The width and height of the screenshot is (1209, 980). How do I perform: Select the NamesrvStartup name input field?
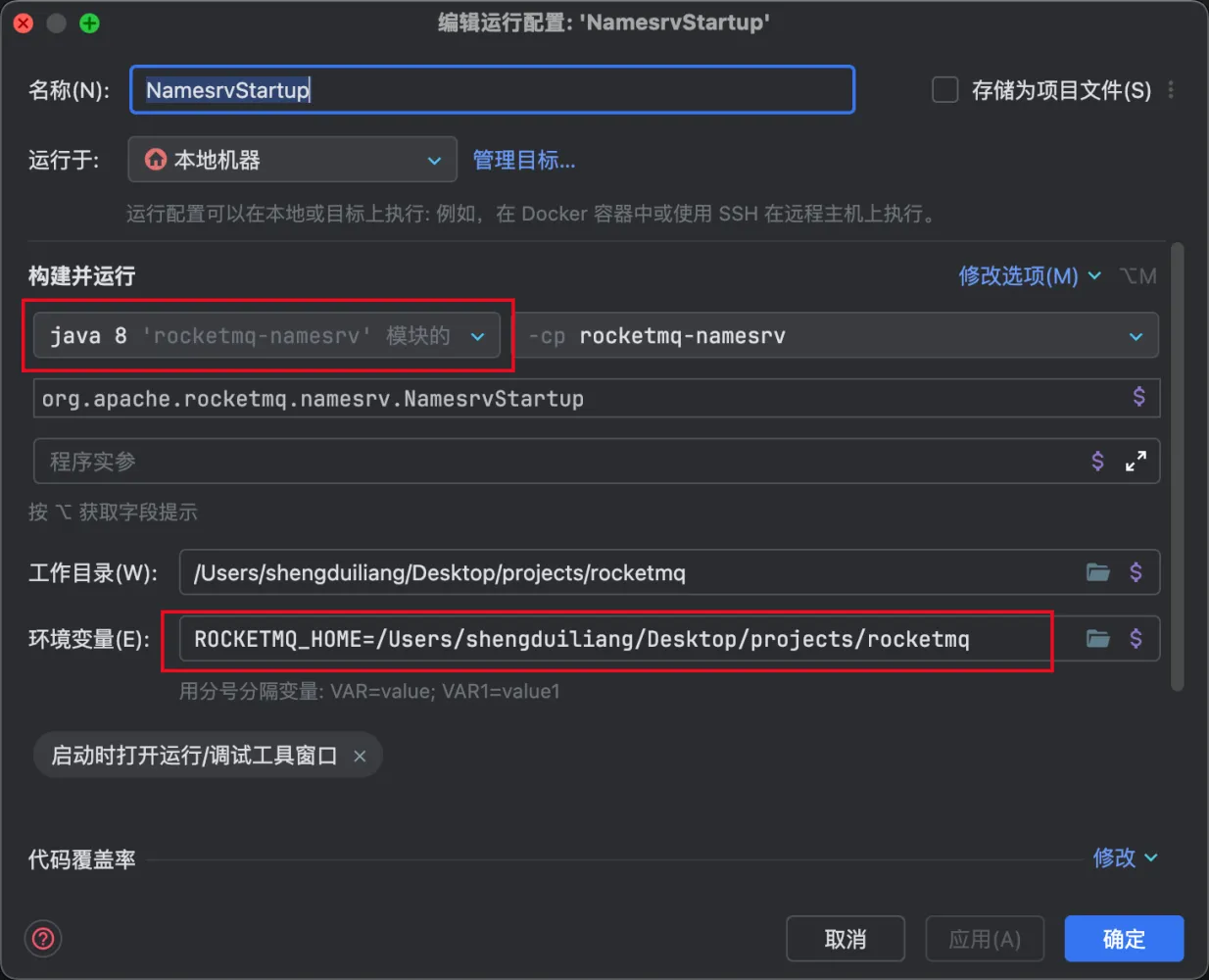(490, 89)
